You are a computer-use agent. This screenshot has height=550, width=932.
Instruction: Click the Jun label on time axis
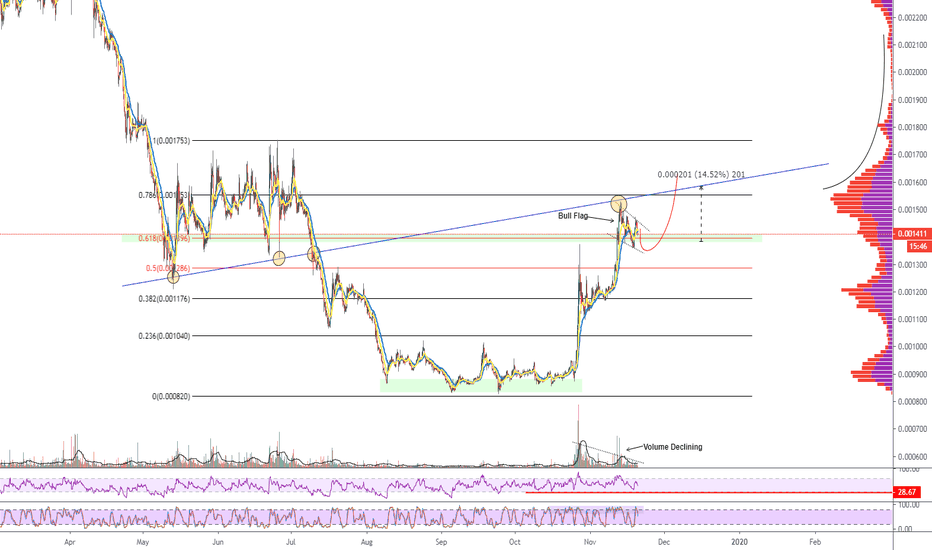218,542
